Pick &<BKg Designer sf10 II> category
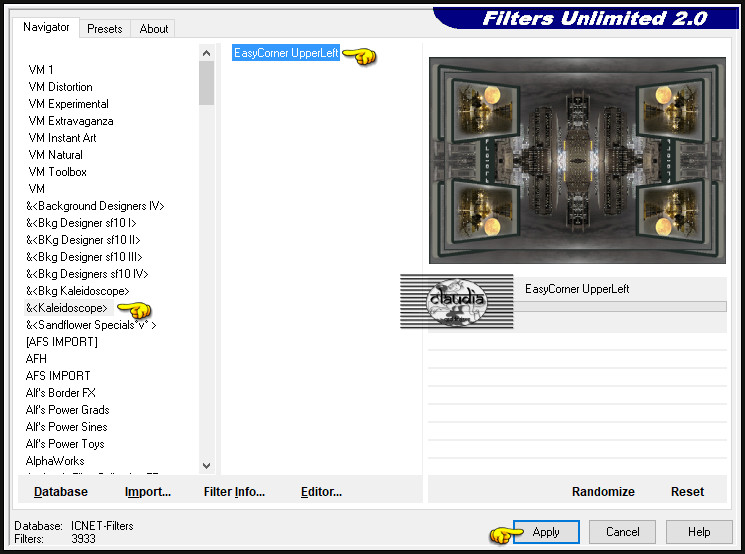 point(83,240)
